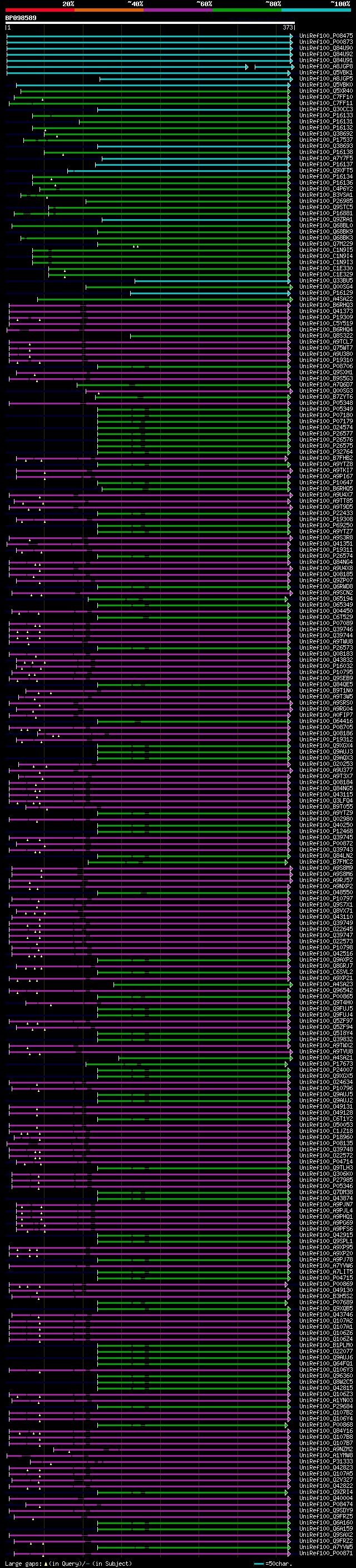Click the UniRef100_B7FHB2 label
The width and height of the screenshot is (356, 1568).
tap(326, 458)
